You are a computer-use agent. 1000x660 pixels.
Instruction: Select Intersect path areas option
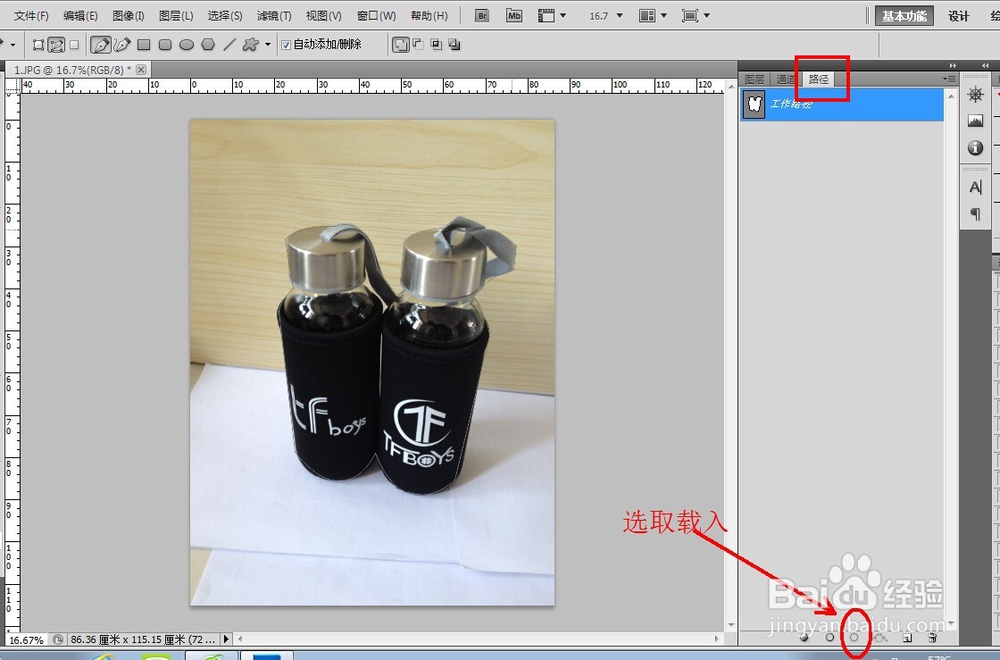[436, 44]
